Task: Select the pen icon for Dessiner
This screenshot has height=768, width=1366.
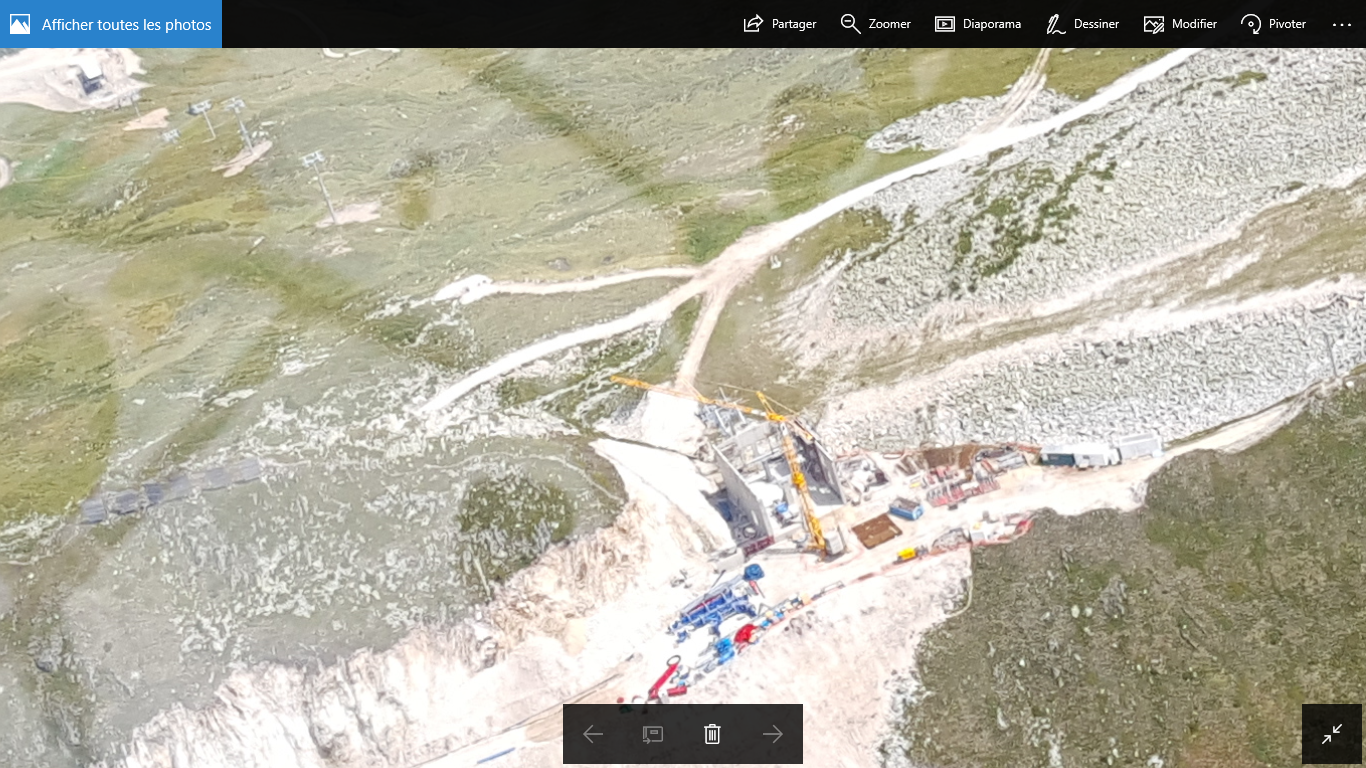Action: [1055, 24]
